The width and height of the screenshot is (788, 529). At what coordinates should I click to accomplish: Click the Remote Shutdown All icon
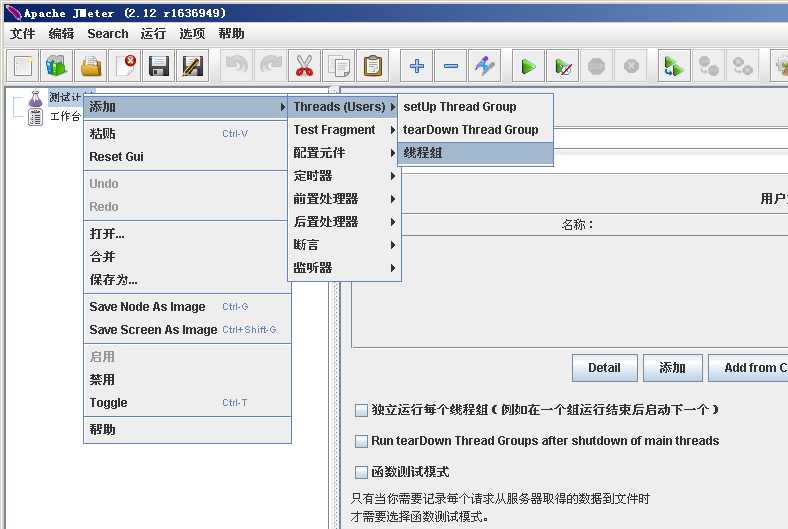[742, 66]
